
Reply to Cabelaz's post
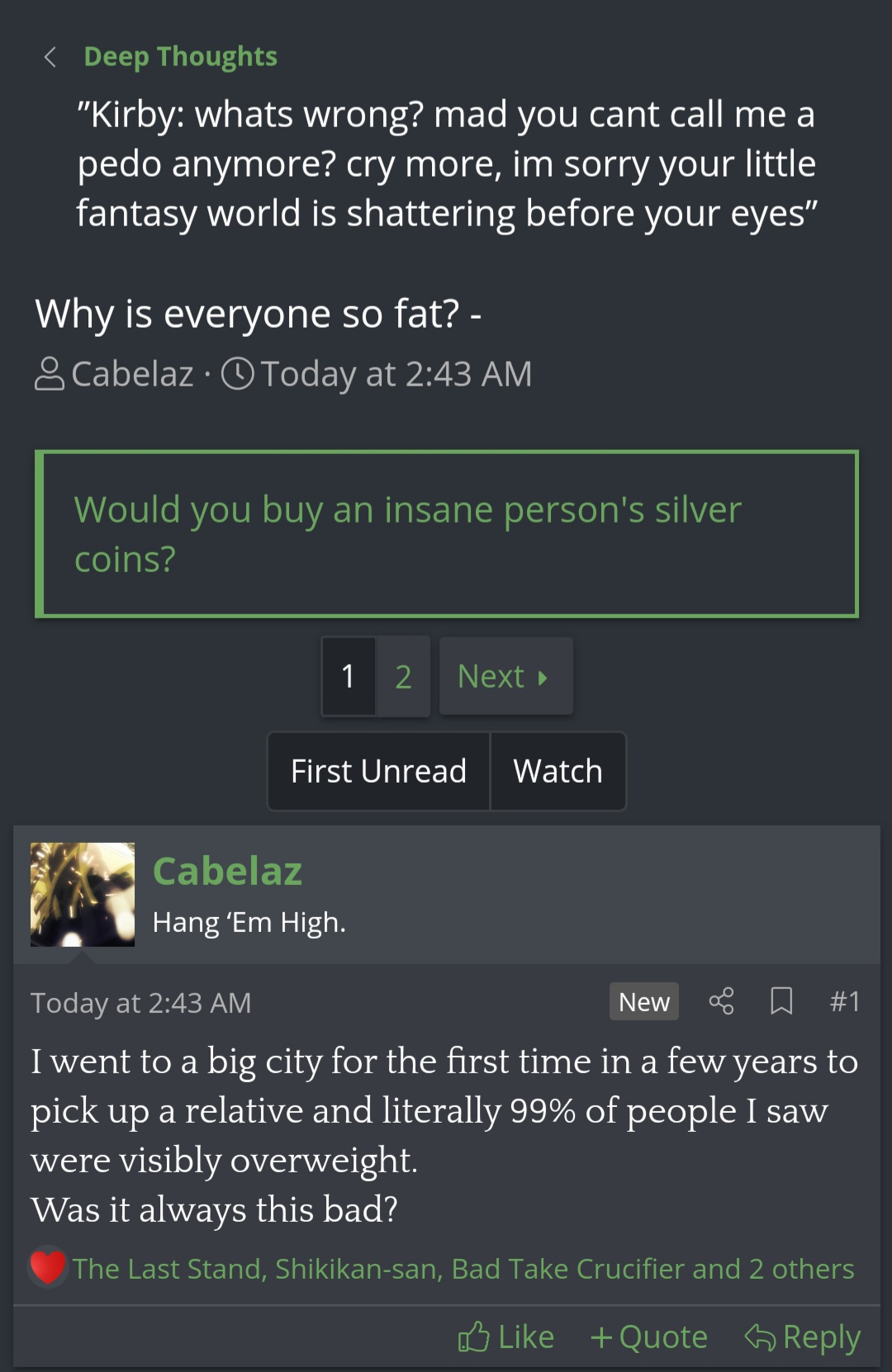(x=803, y=1337)
